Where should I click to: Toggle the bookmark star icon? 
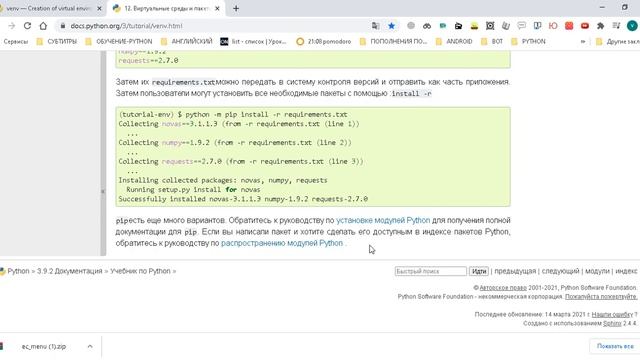tap(391, 26)
